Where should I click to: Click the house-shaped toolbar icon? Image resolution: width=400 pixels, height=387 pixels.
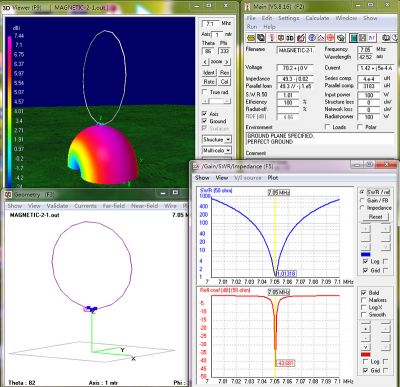tap(321, 38)
